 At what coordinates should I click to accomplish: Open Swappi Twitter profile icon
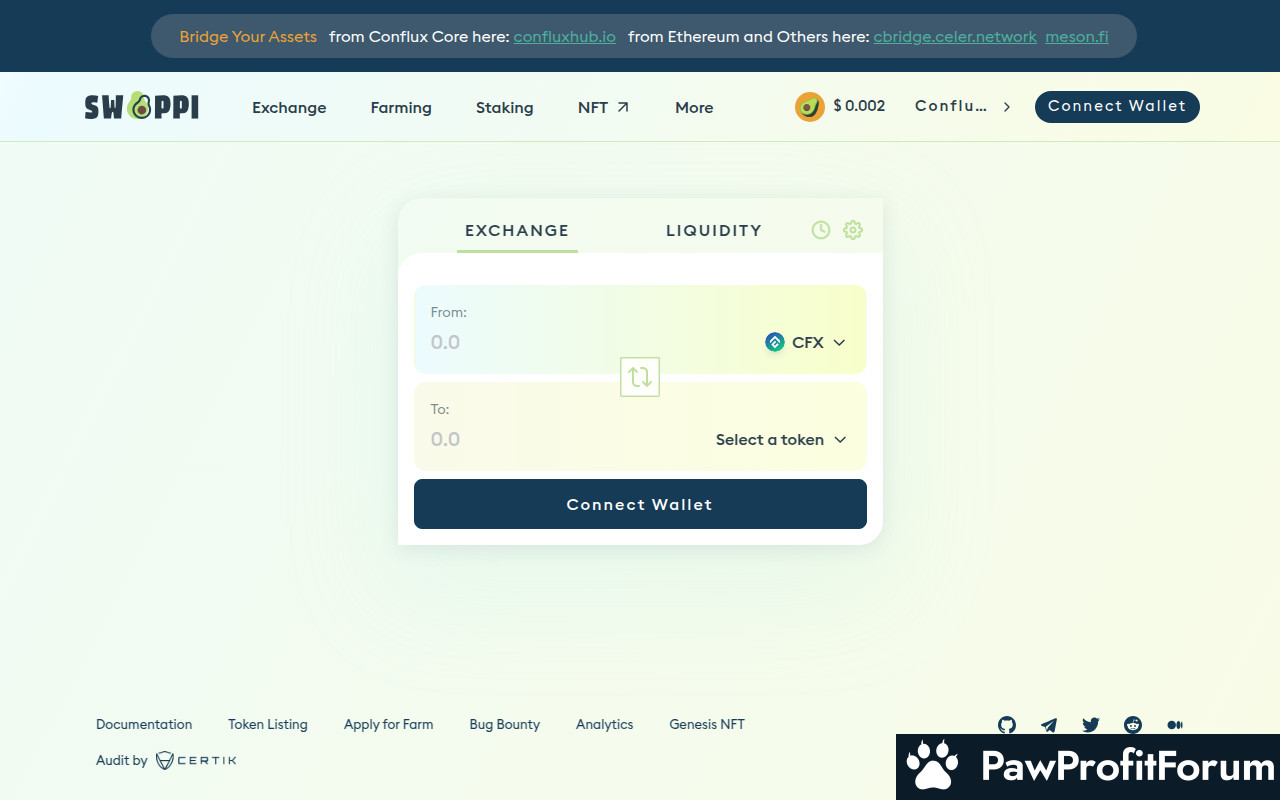[1091, 725]
